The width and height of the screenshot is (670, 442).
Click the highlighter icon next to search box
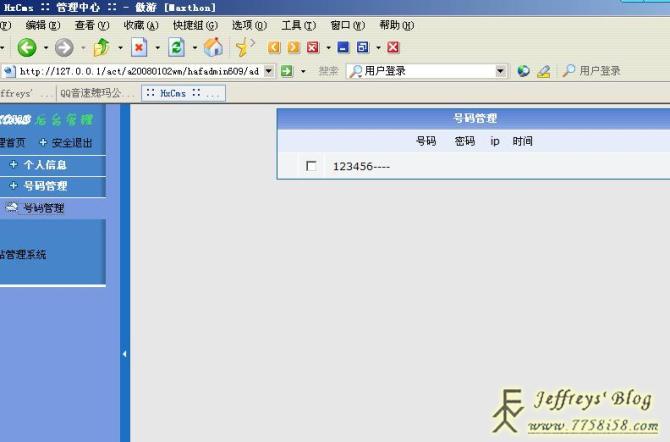coord(543,71)
